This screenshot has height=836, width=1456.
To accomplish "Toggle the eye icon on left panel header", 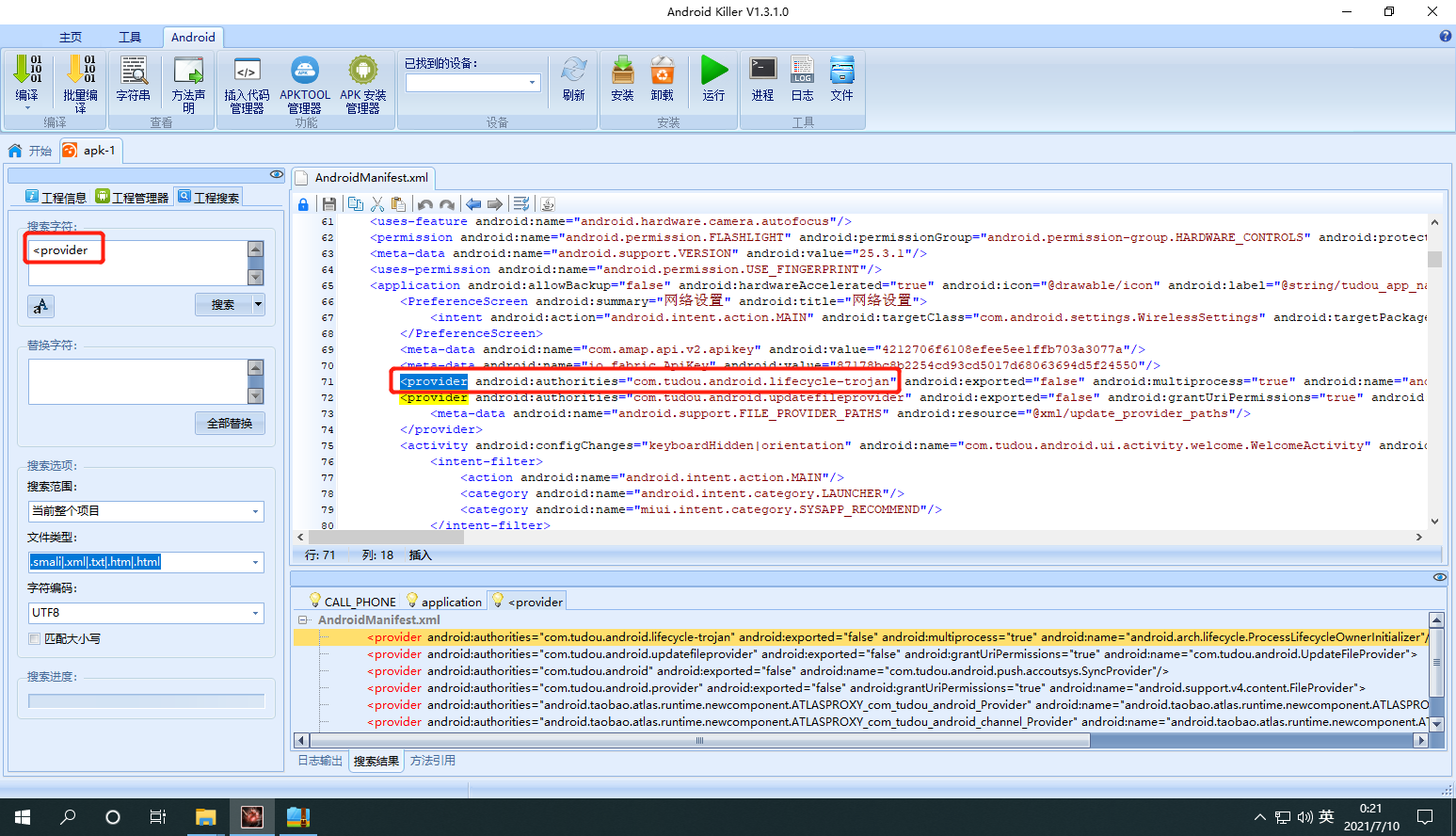I will [276, 174].
